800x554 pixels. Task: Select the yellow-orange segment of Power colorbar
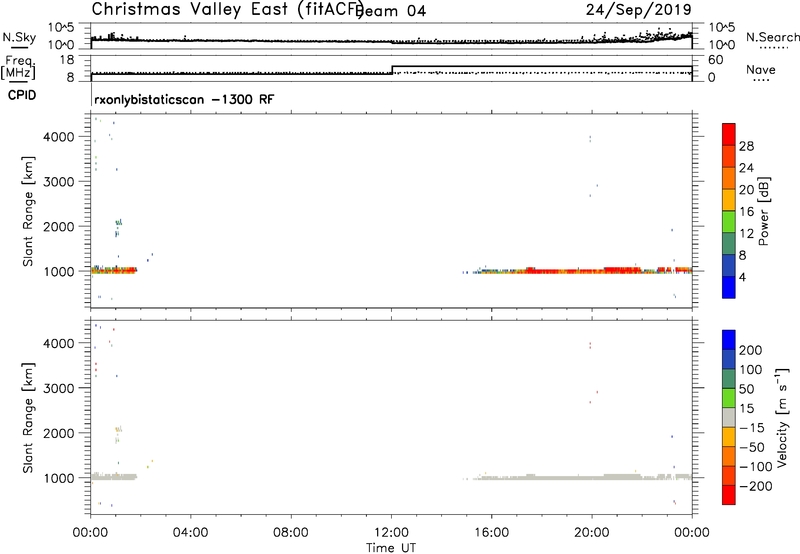click(729, 199)
